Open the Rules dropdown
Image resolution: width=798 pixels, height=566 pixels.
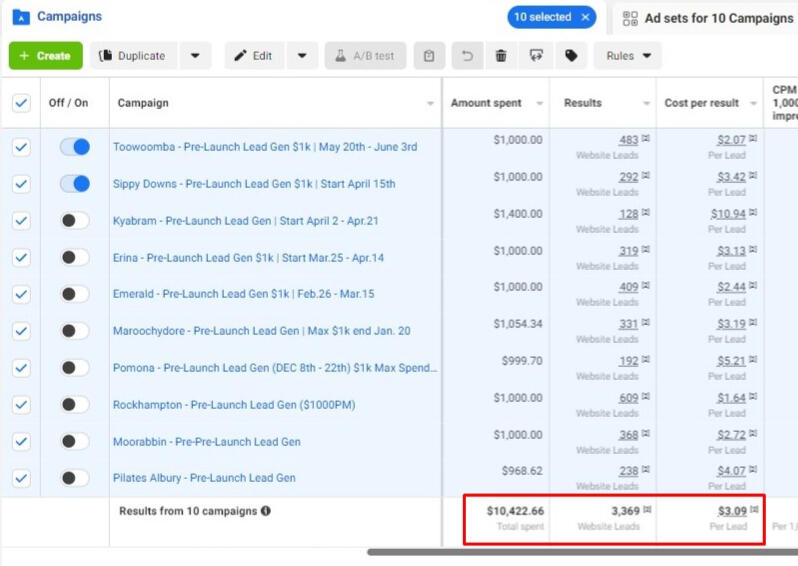click(628, 55)
